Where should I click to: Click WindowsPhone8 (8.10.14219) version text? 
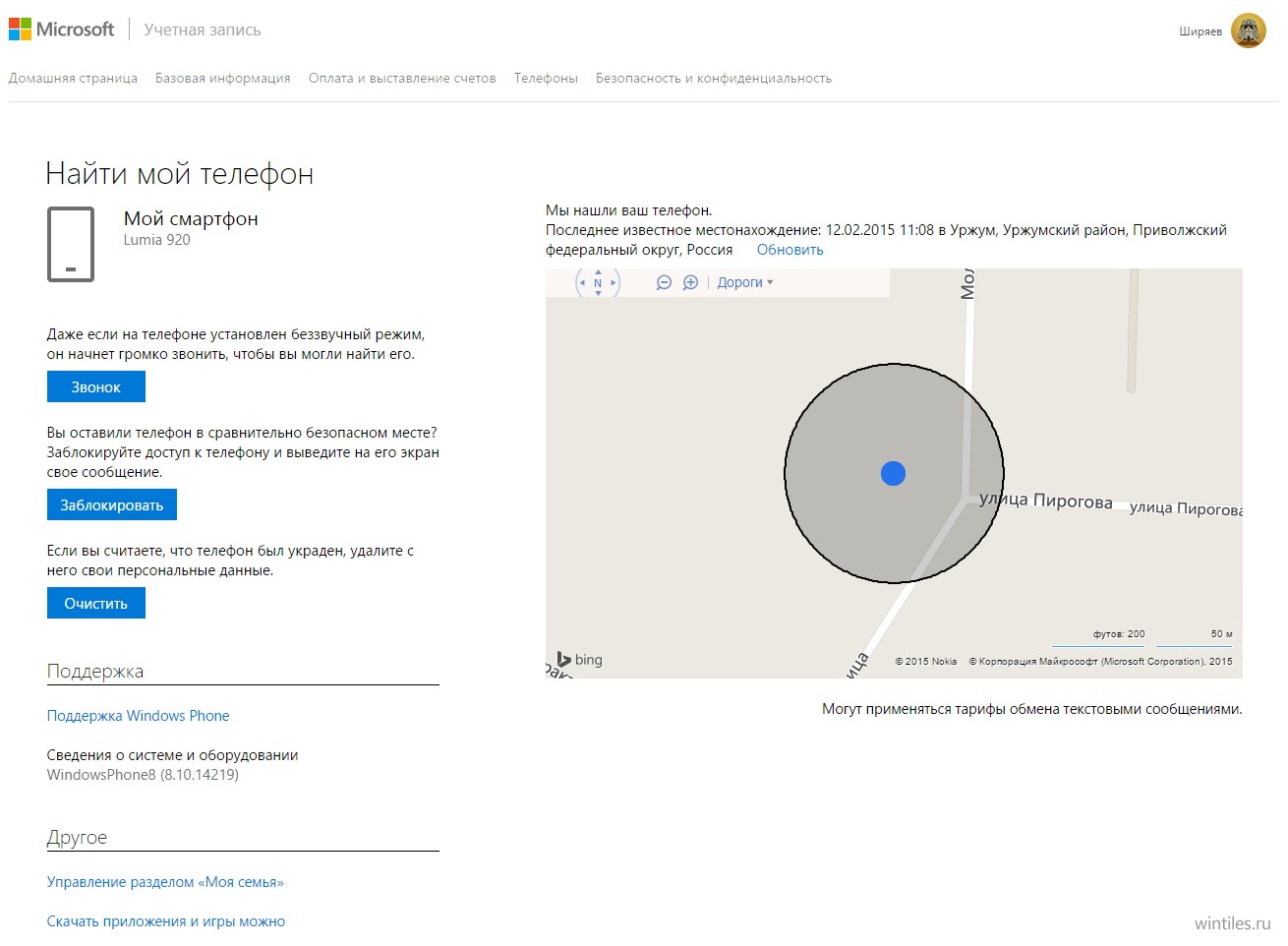pyautogui.click(x=143, y=775)
